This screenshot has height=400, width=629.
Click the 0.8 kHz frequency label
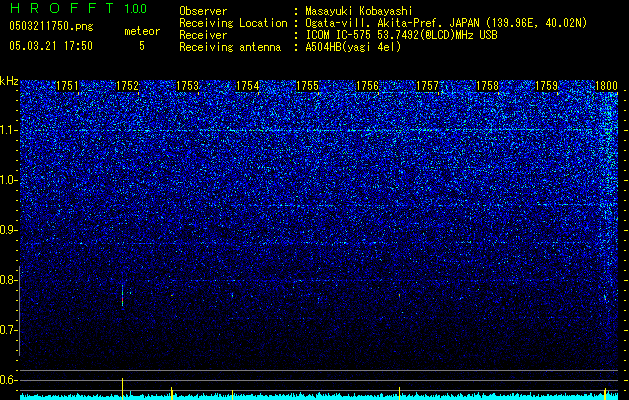pyautogui.click(x=8, y=280)
